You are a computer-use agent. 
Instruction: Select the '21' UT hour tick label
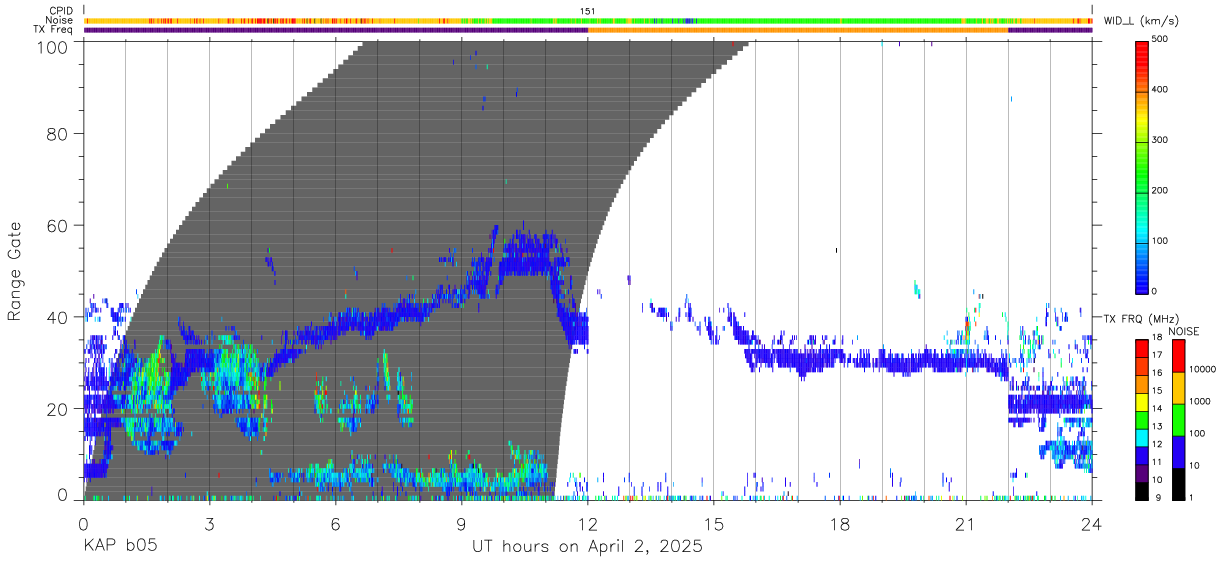(965, 523)
